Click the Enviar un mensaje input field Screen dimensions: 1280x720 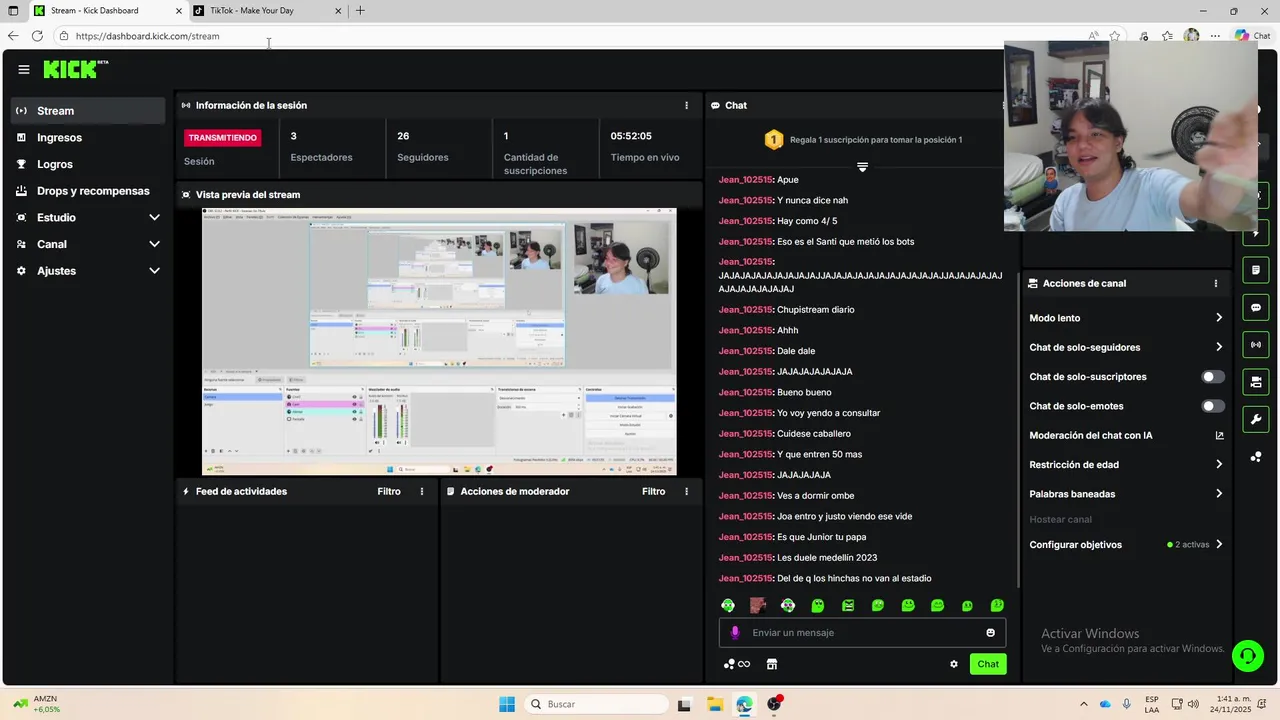862,632
